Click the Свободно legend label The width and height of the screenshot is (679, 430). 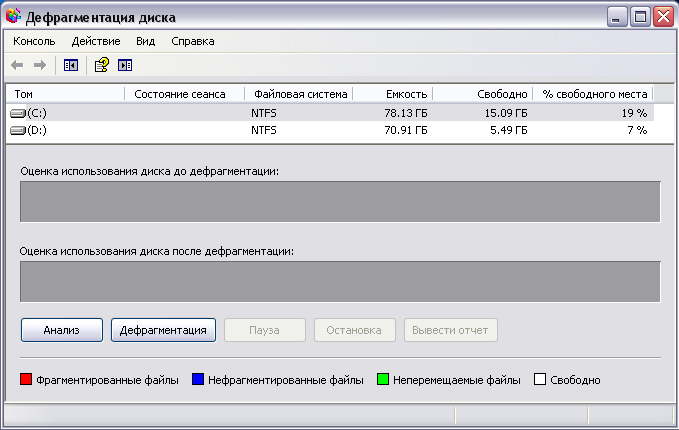575,380
